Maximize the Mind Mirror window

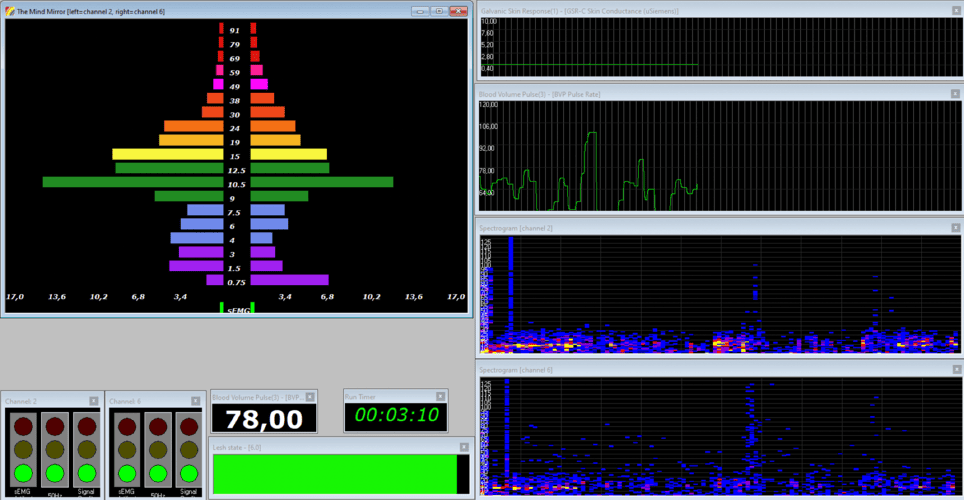click(x=438, y=11)
